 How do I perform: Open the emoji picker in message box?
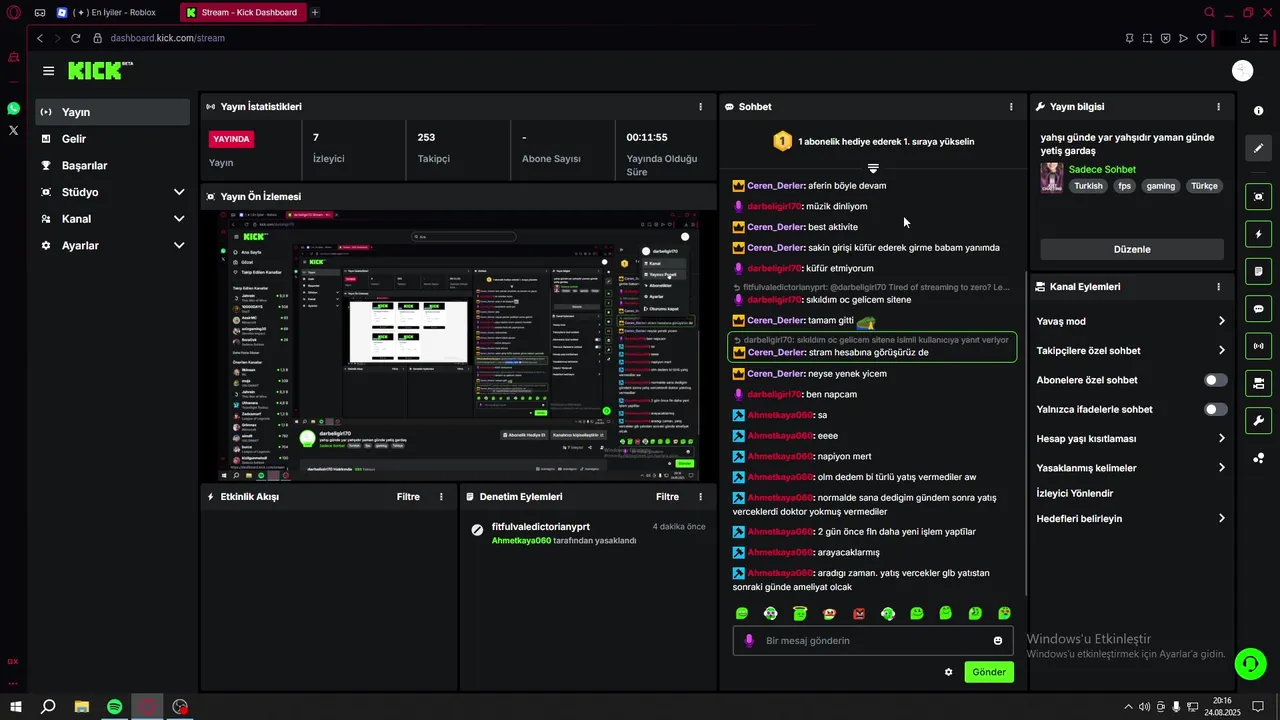(998, 641)
